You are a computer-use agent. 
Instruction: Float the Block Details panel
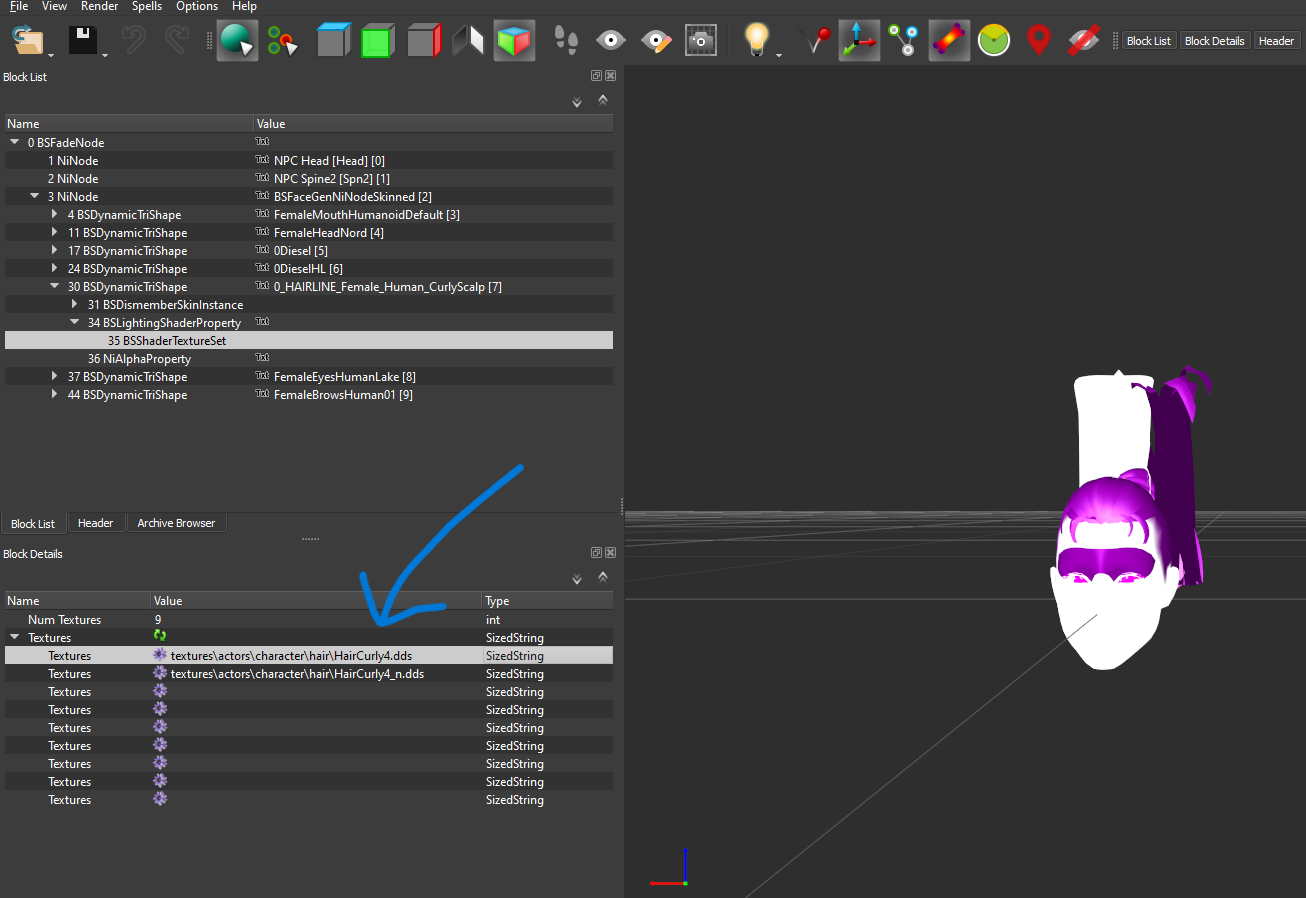(596, 553)
